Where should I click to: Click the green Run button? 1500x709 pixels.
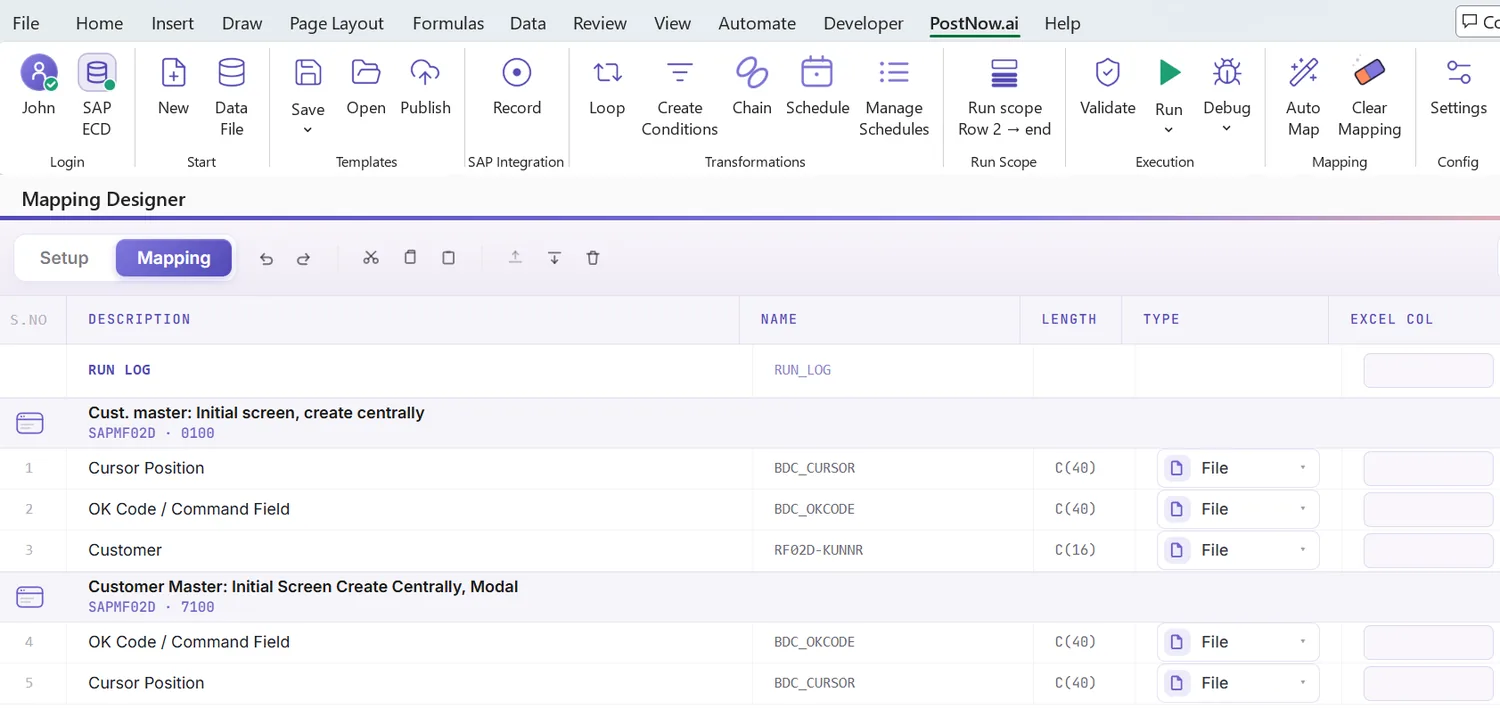coord(1169,73)
